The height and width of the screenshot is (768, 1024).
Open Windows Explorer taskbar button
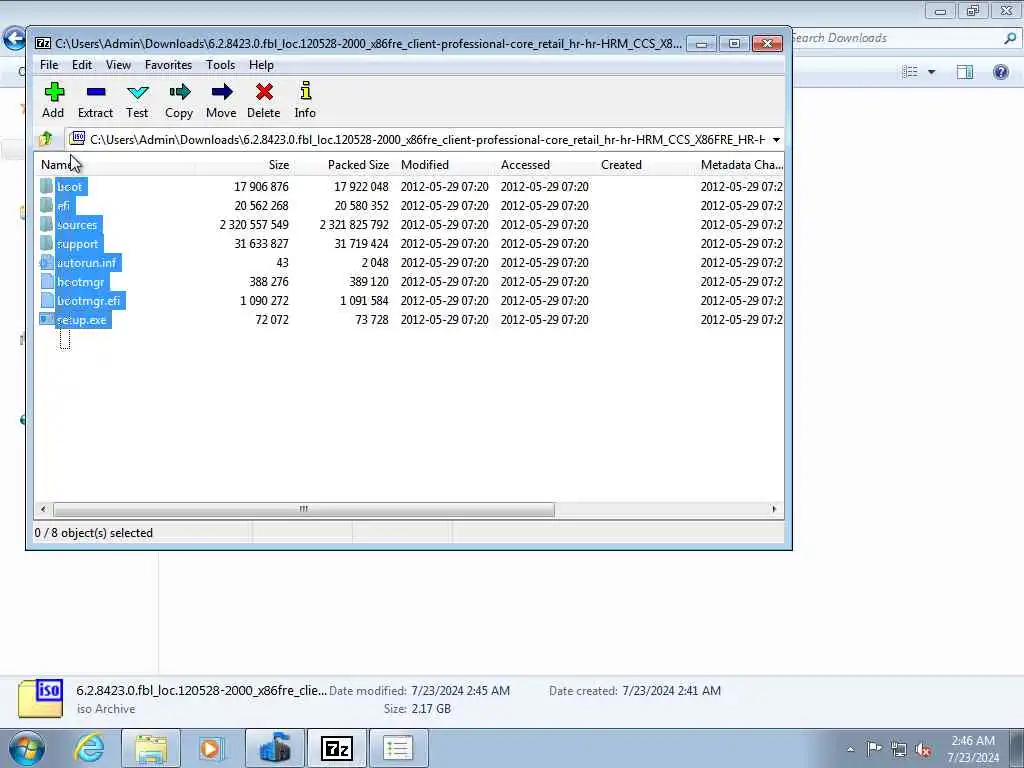tap(151, 748)
